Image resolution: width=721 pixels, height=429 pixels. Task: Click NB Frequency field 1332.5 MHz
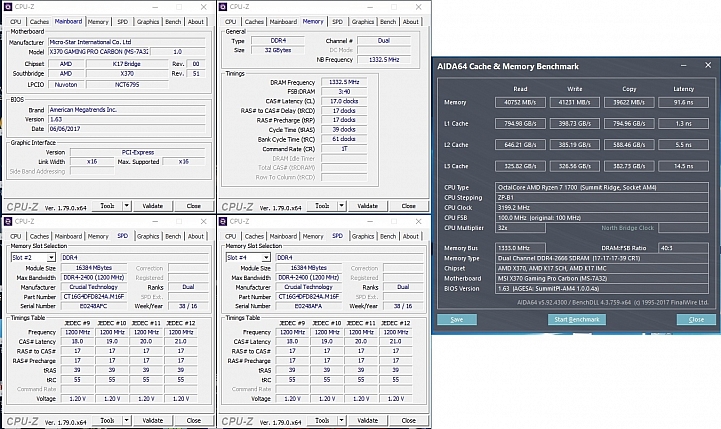383,60
